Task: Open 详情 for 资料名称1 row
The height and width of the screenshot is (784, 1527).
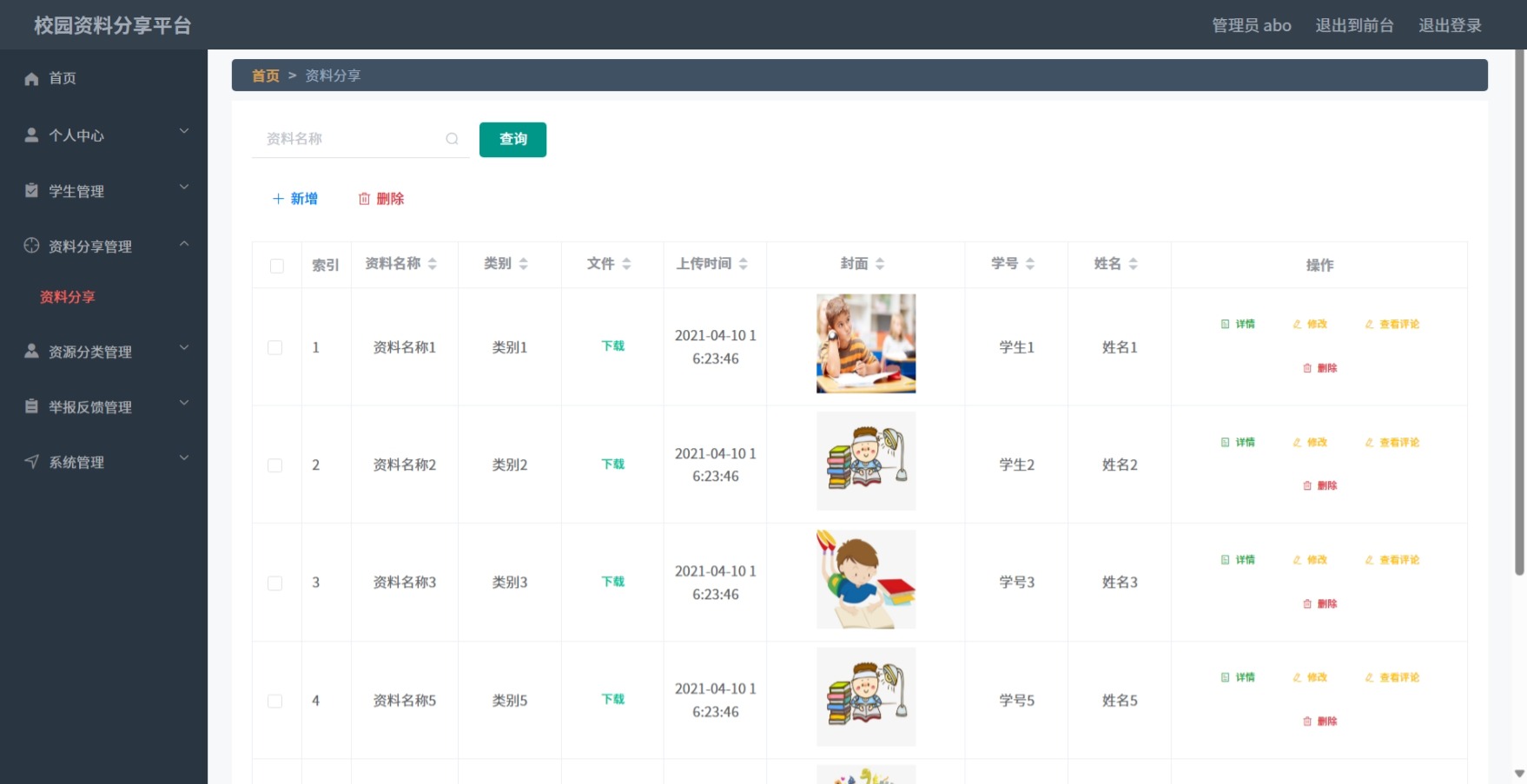Action: click(x=1238, y=324)
